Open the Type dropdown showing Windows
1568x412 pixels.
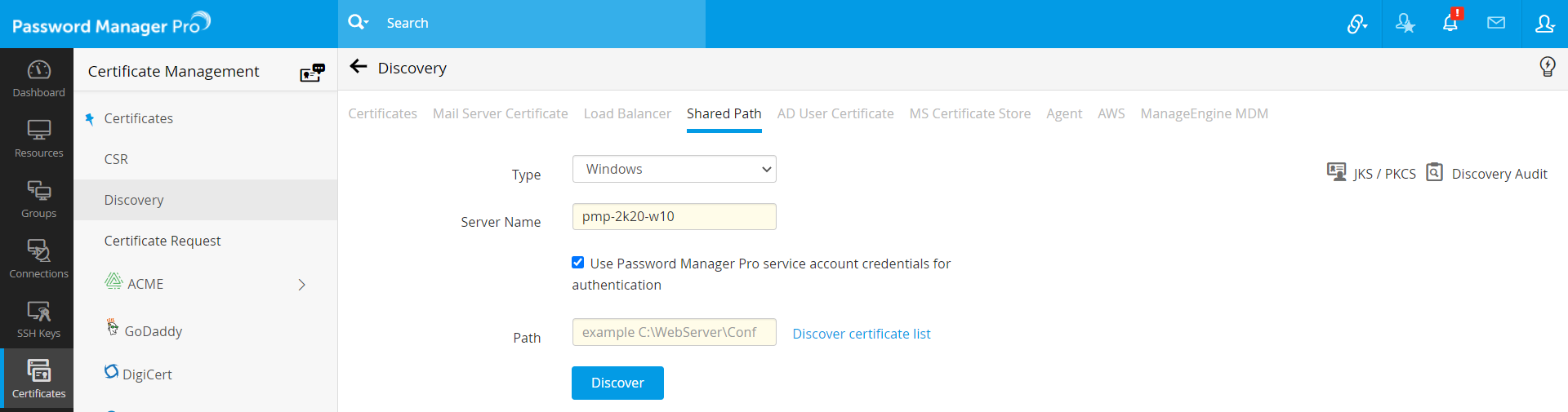pos(675,169)
